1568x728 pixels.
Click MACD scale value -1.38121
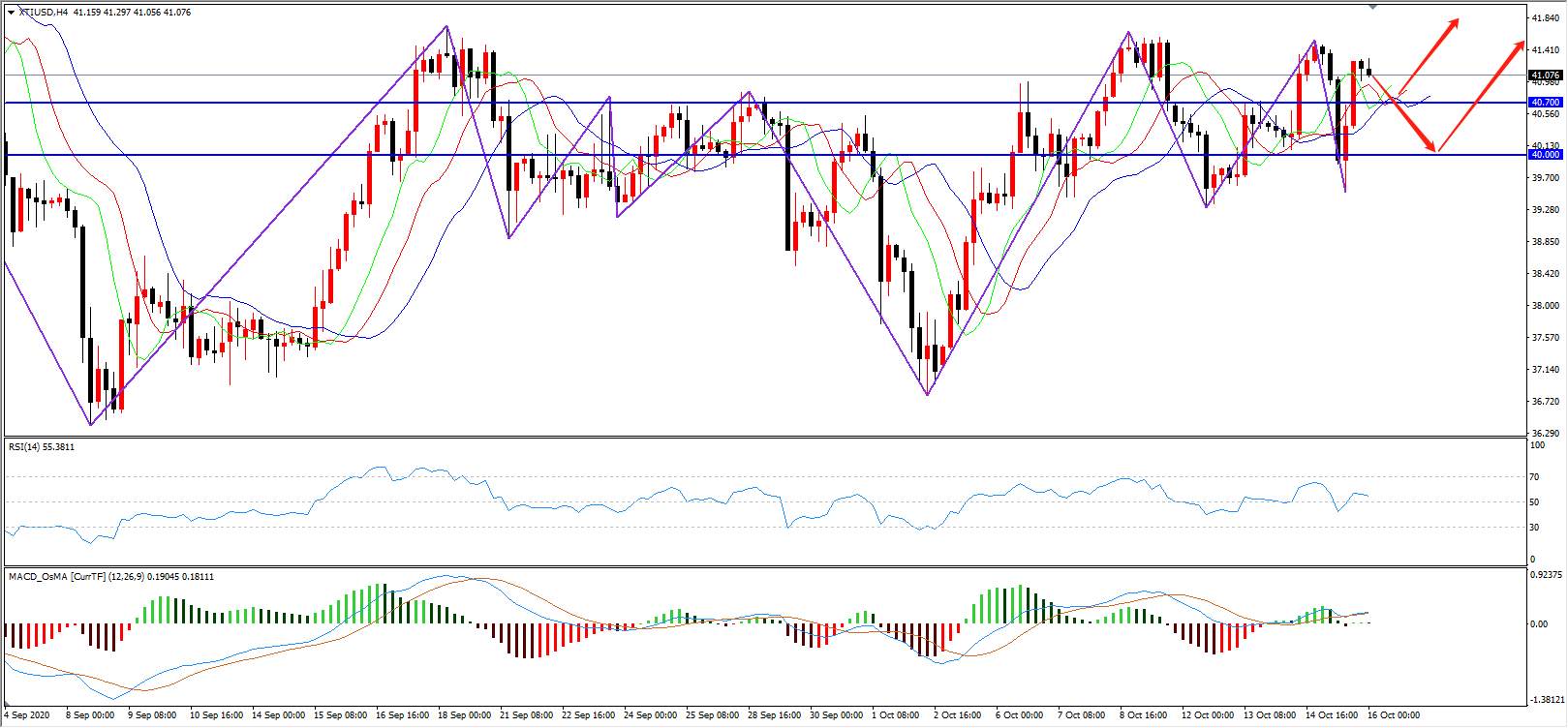coord(1548,698)
